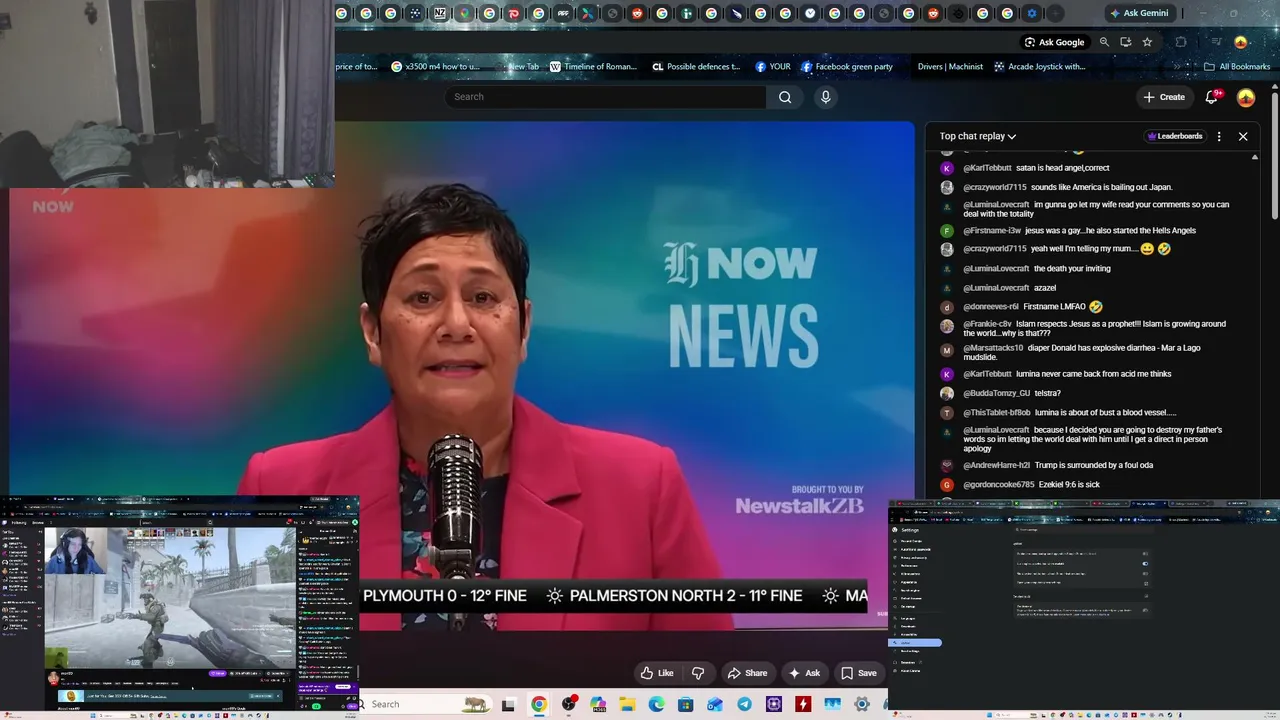Open the Possible defences bookmark

(696, 67)
